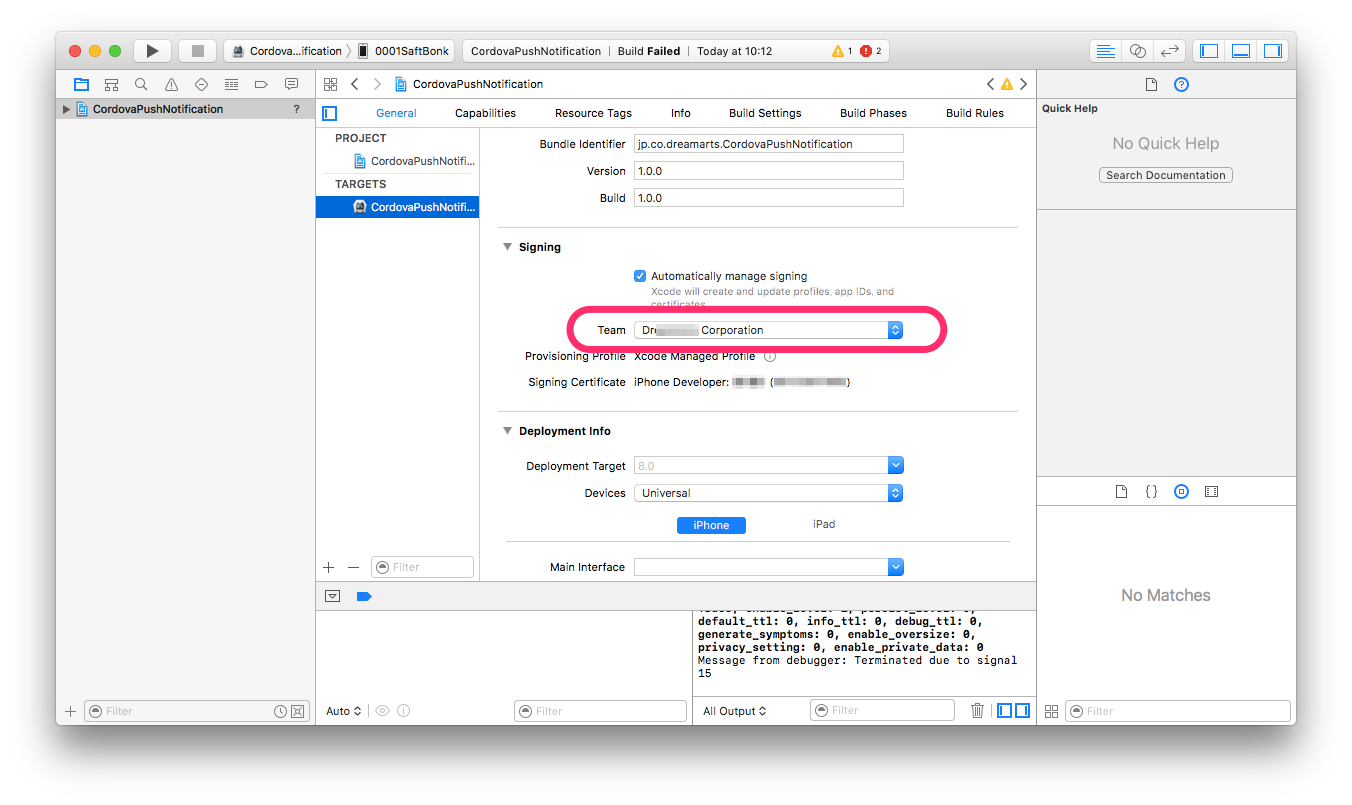Toggle the Utilities pane visibility
The image size is (1352, 805).
pos(1273,51)
